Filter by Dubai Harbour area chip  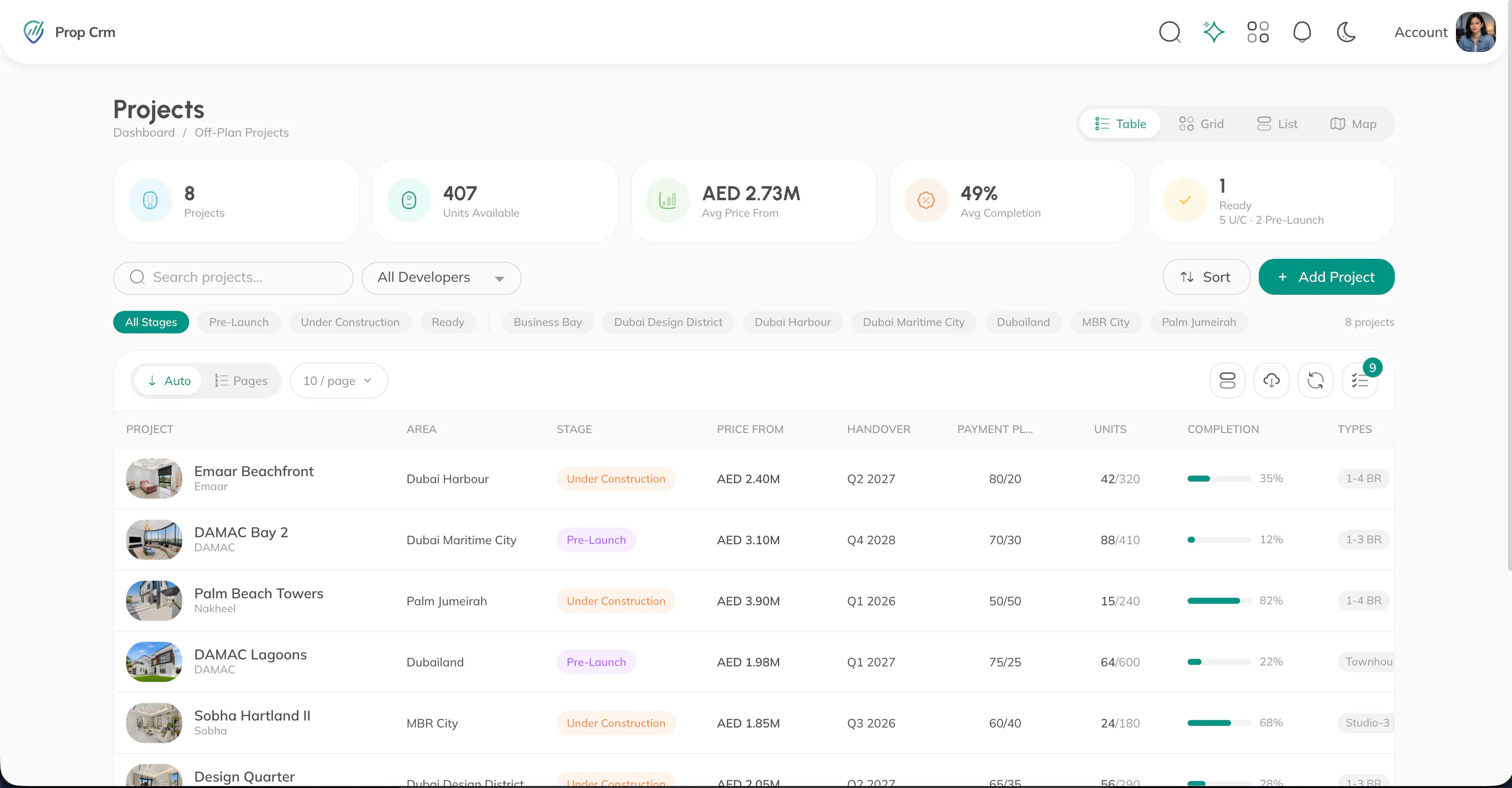coord(793,322)
